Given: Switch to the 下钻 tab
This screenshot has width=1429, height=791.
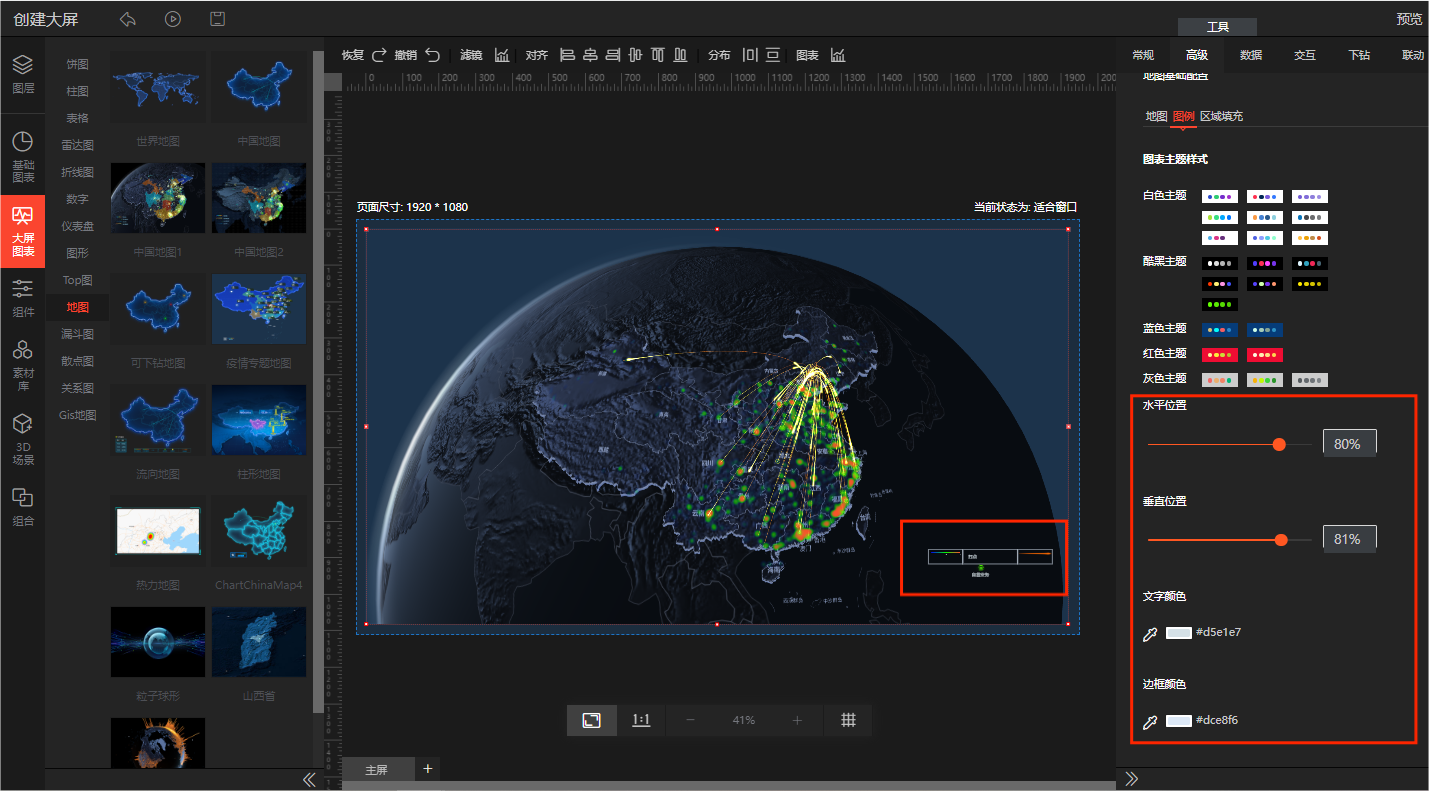Looking at the screenshot, I should (1359, 55).
